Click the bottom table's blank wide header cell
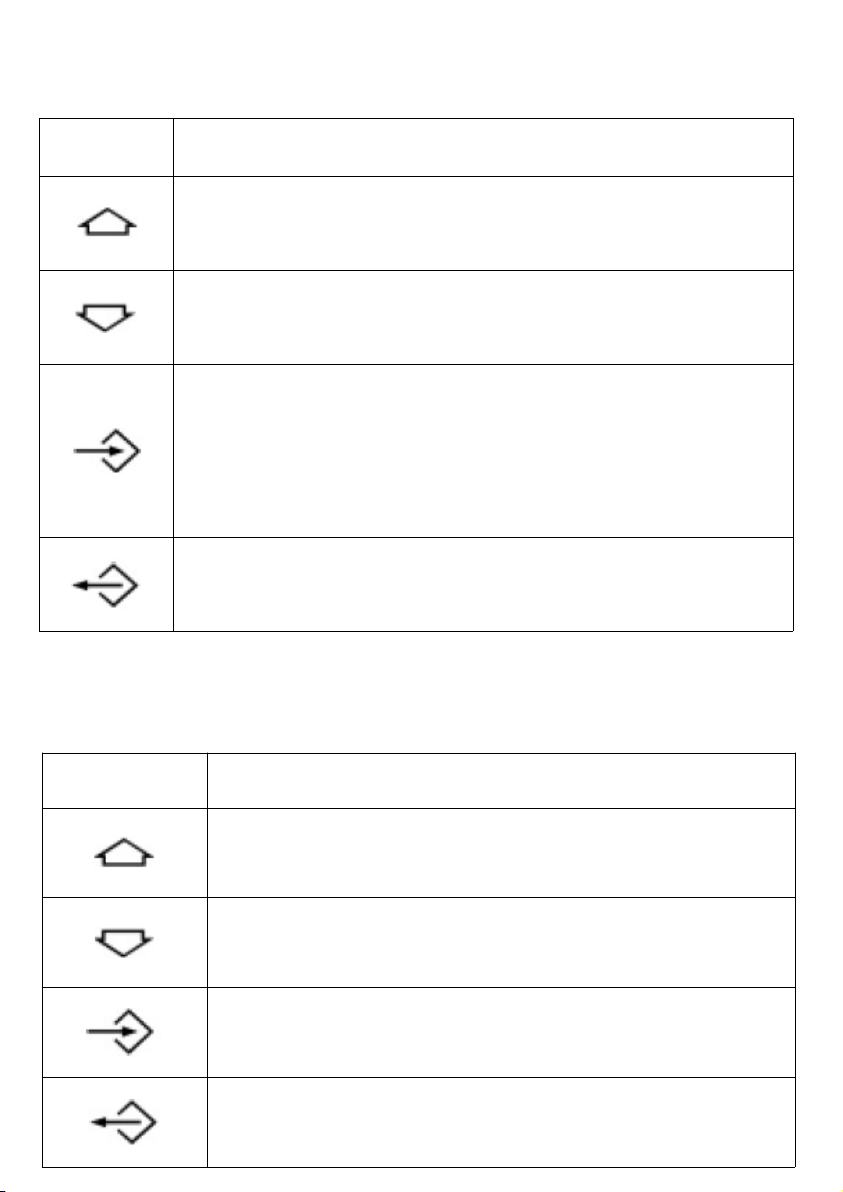843x1192 pixels. coord(501,781)
